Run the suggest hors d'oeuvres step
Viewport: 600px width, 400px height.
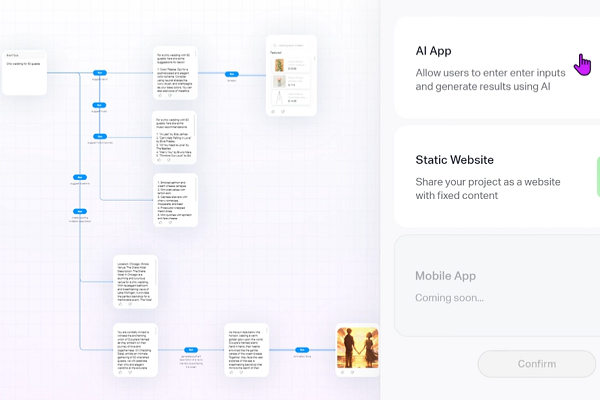[x=100, y=136]
